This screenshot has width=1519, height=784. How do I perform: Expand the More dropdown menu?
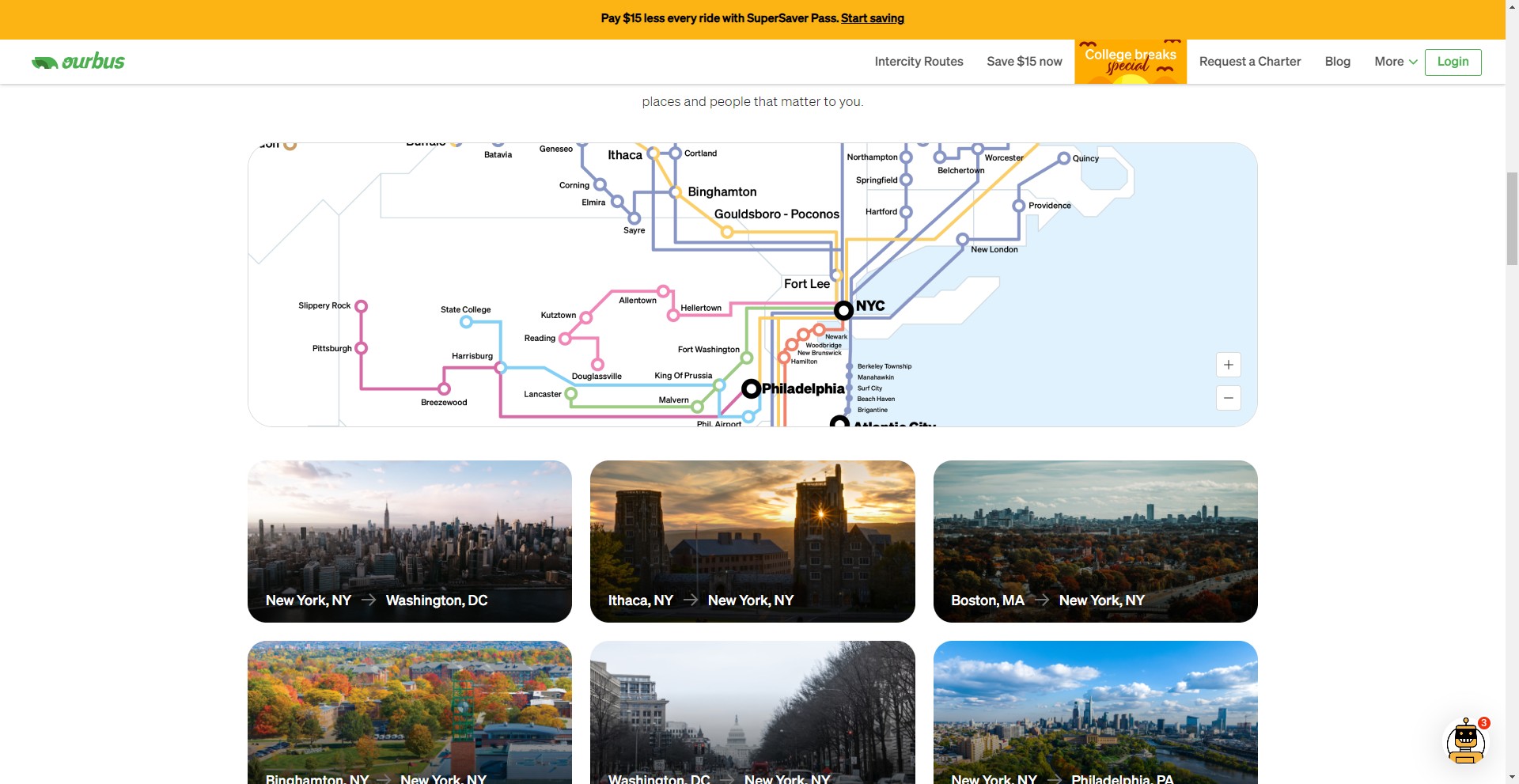1395,62
